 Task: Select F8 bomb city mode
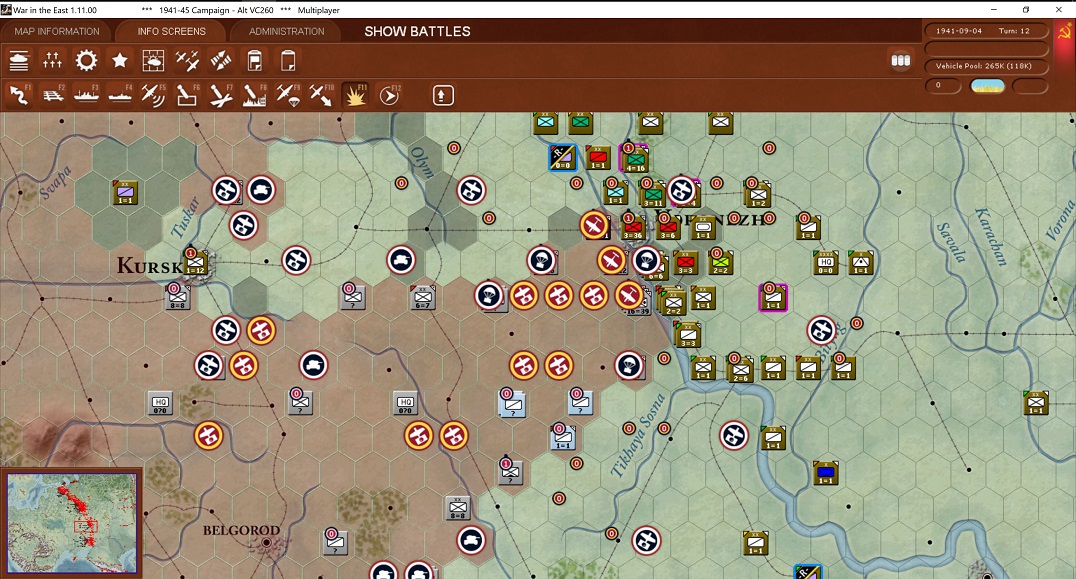point(255,96)
